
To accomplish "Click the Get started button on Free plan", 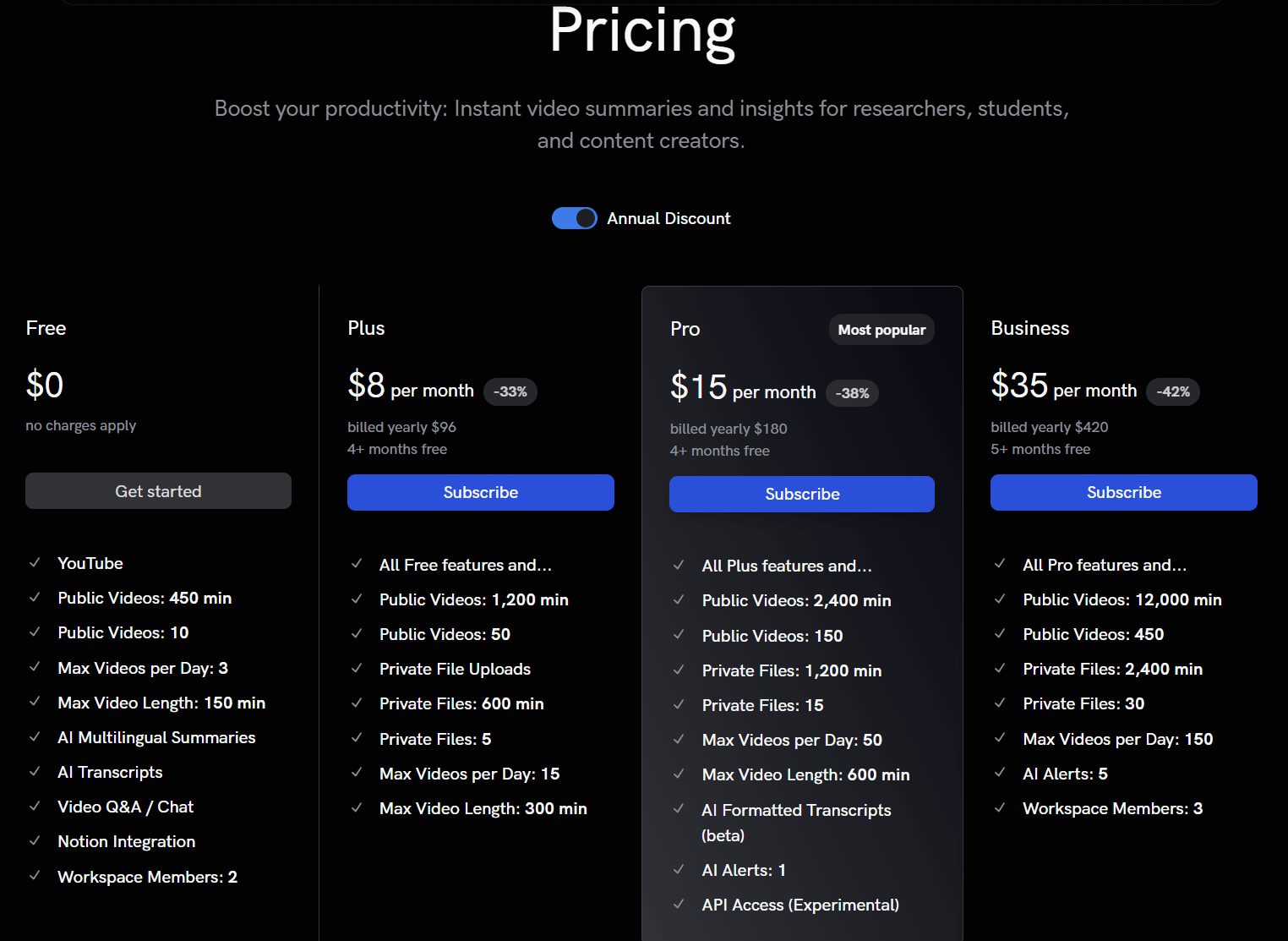I will click(158, 491).
